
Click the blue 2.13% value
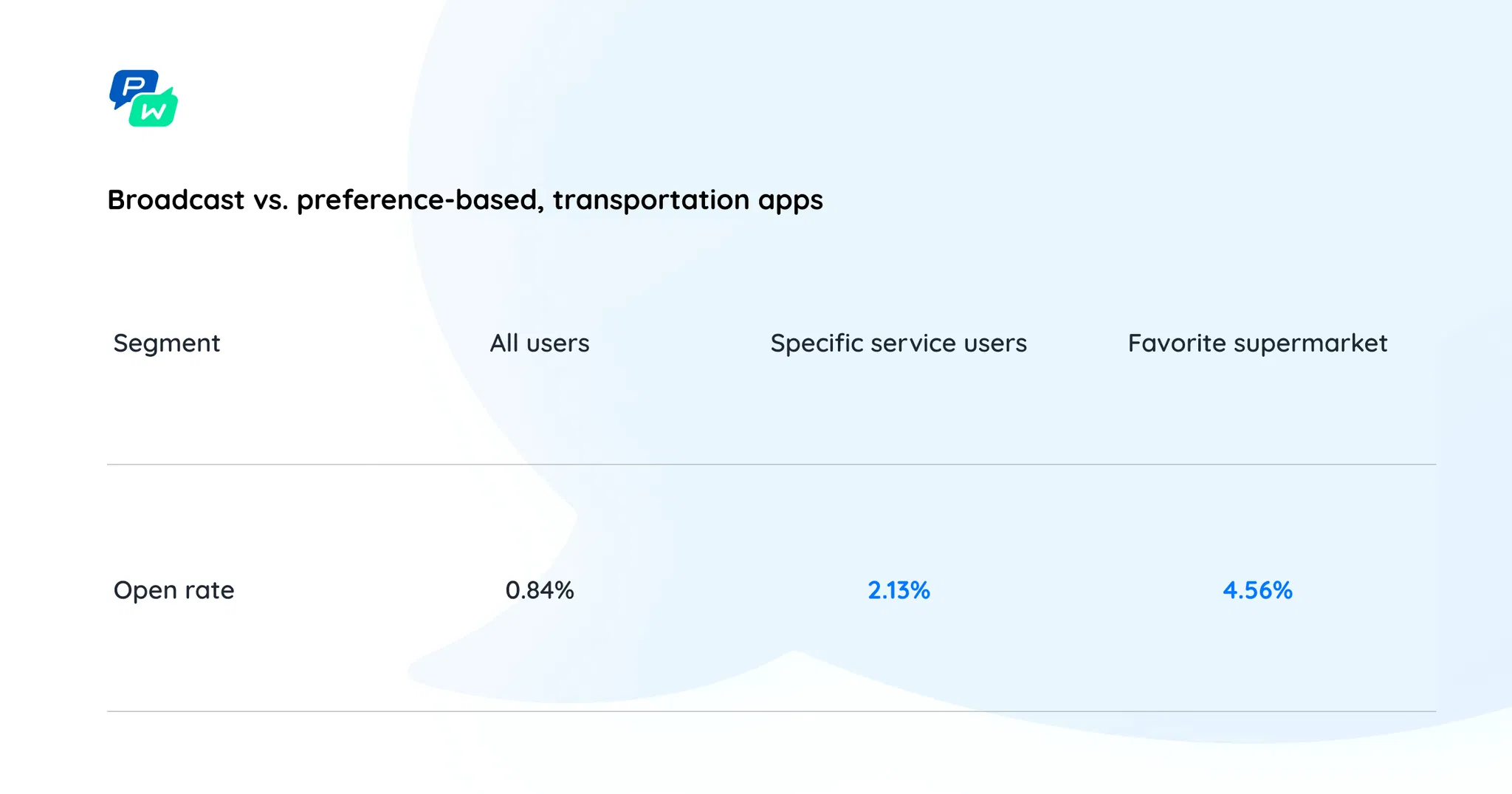coord(898,590)
